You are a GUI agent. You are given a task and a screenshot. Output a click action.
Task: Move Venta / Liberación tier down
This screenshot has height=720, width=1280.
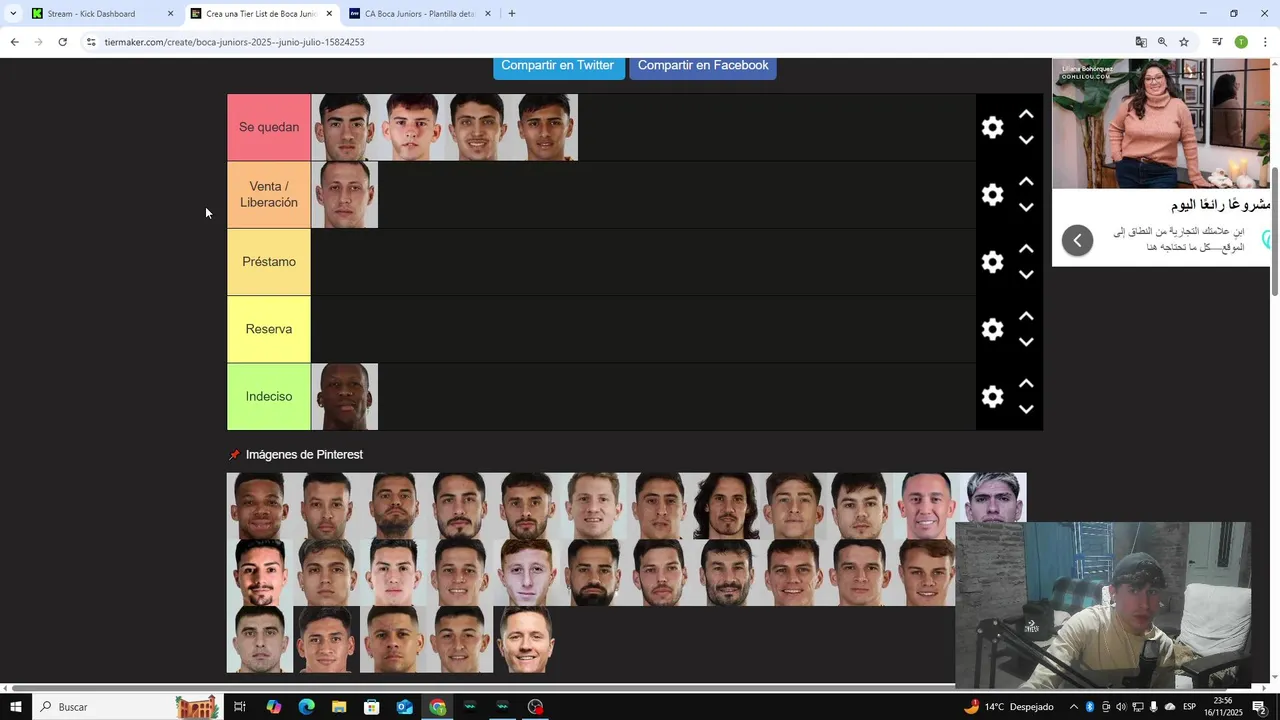click(x=1026, y=207)
